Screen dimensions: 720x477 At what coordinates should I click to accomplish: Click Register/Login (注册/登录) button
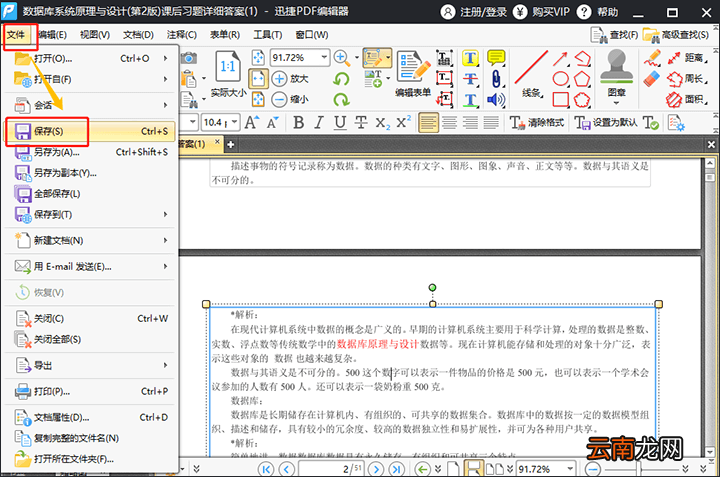473,12
